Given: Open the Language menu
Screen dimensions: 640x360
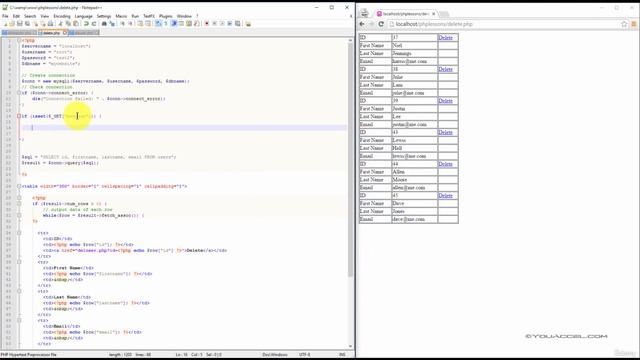Looking at the screenshot, I should click(x=84, y=16).
